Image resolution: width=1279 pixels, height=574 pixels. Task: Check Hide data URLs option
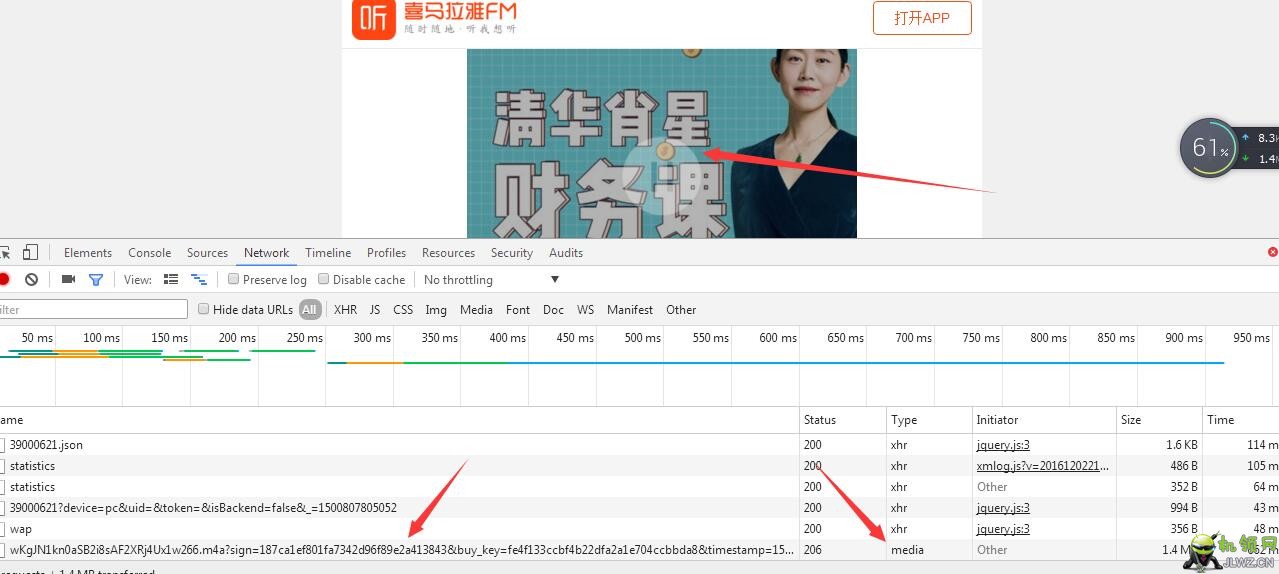(204, 310)
